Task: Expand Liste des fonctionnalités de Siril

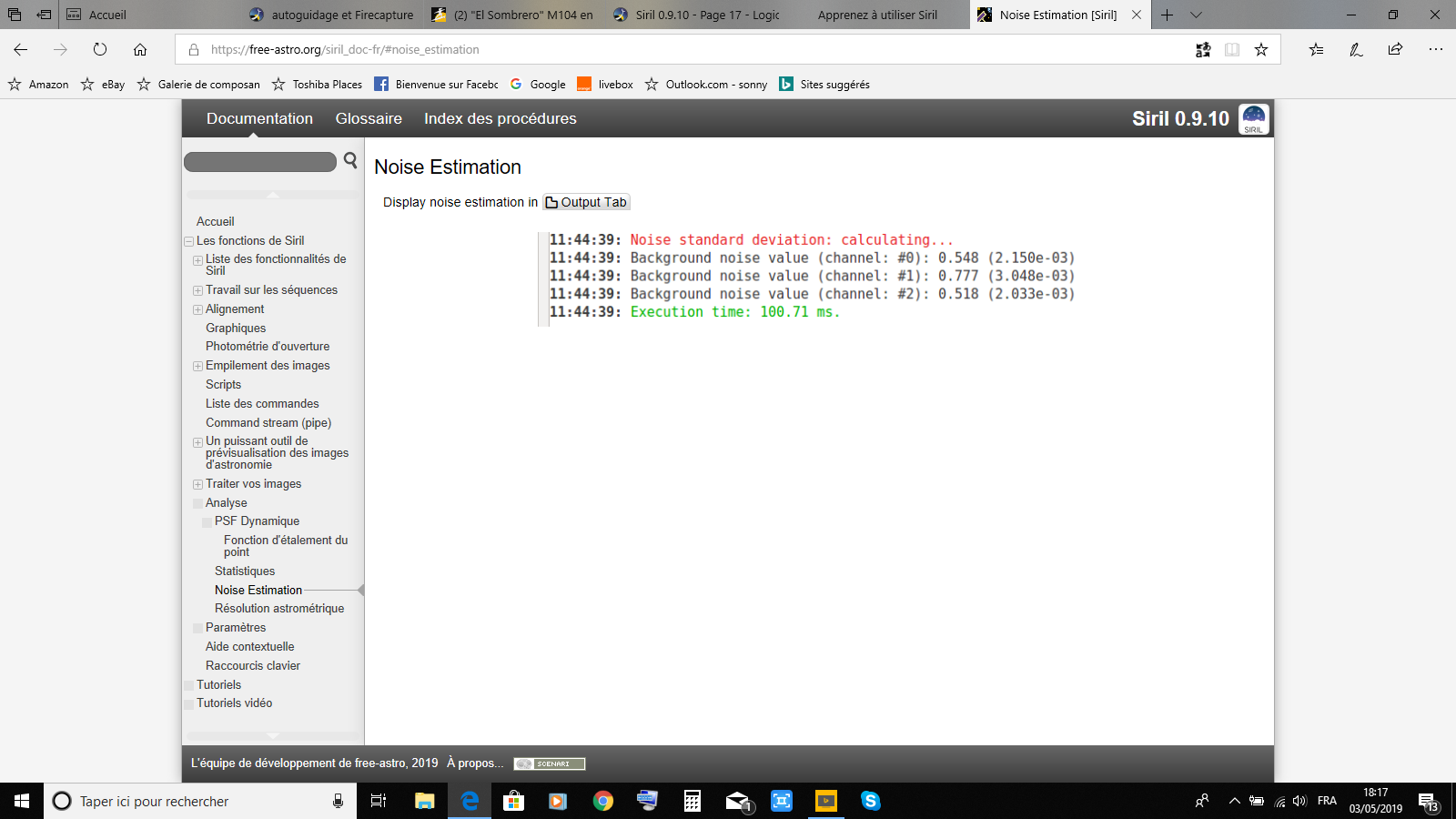Action: (x=197, y=260)
